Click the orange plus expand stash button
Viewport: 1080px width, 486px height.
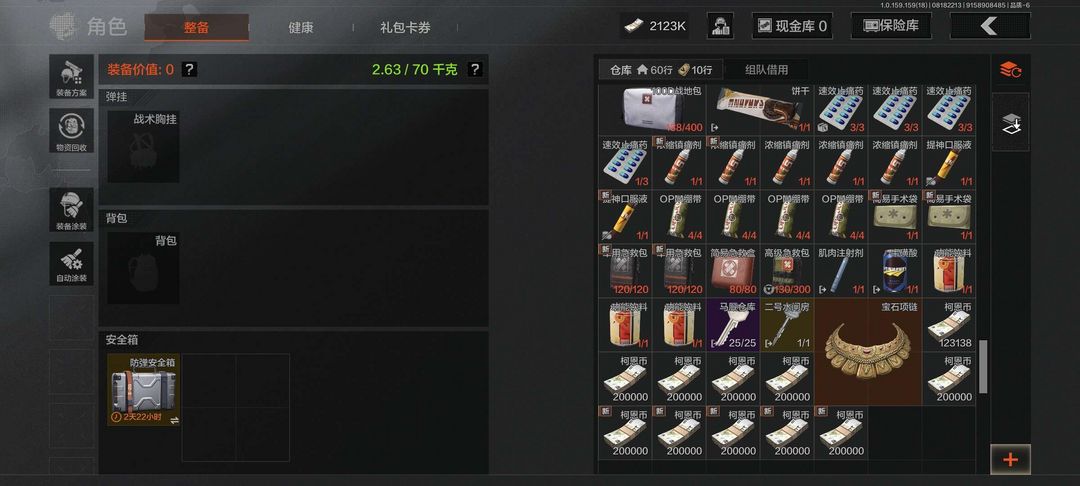(x=1010, y=459)
